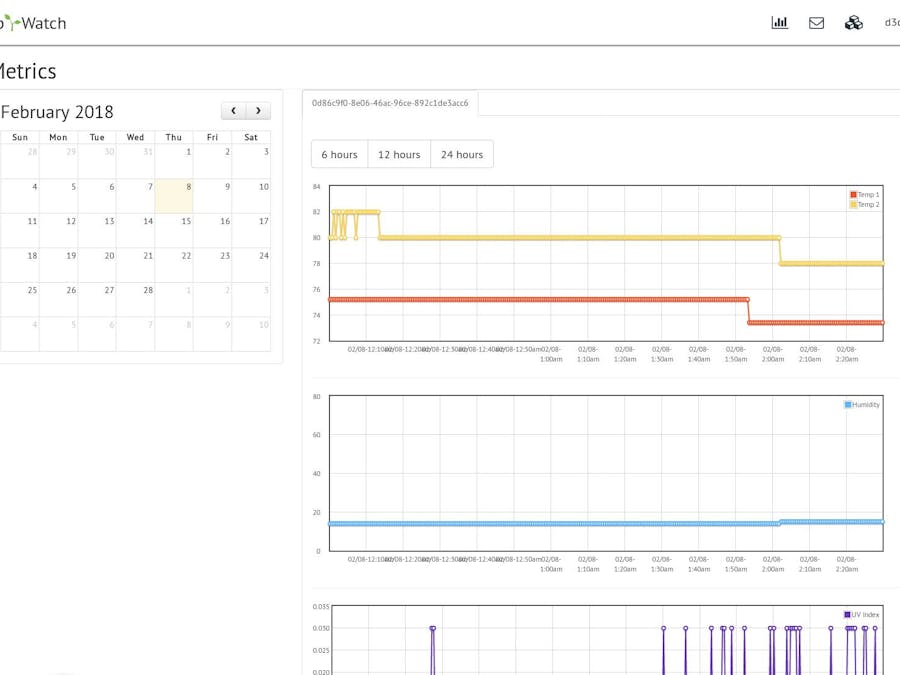Toggle Temp 2 legend series
This screenshot has height=675, width=900.
point(864,204)
